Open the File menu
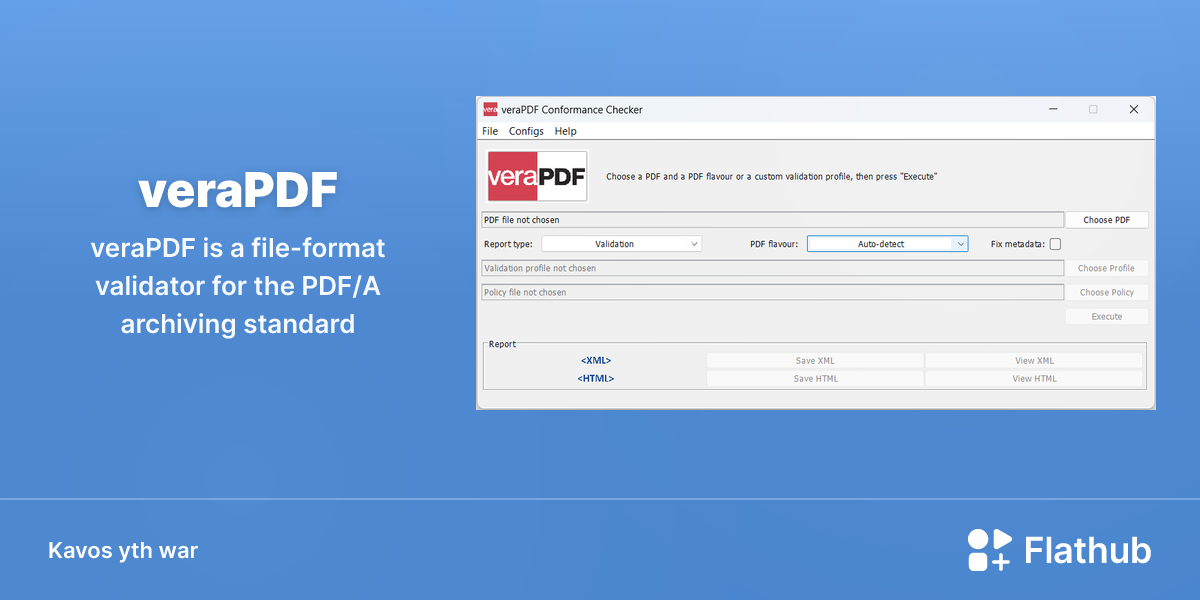The height and width of the screenshot is (600, 1200). (x=490, y=131)
